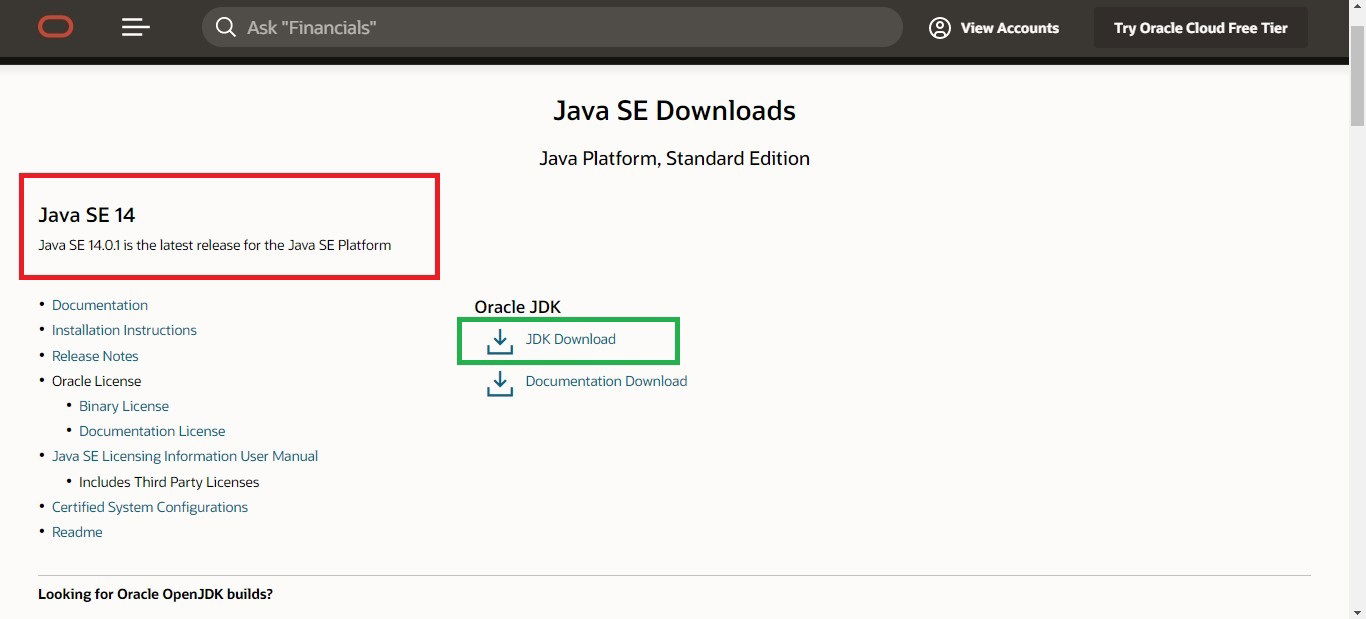Type in the Ask "Financials" search field
The image size is (1366, 619).
point(560,27)
